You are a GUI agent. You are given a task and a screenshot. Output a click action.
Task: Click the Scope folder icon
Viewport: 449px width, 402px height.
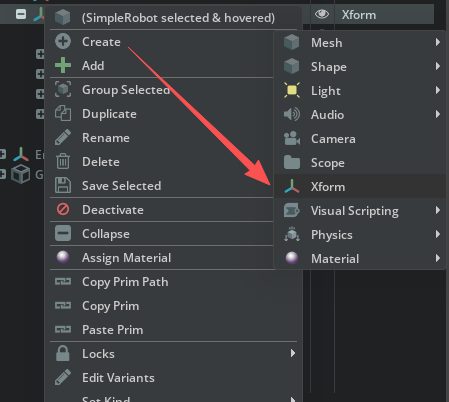(292, 162)
